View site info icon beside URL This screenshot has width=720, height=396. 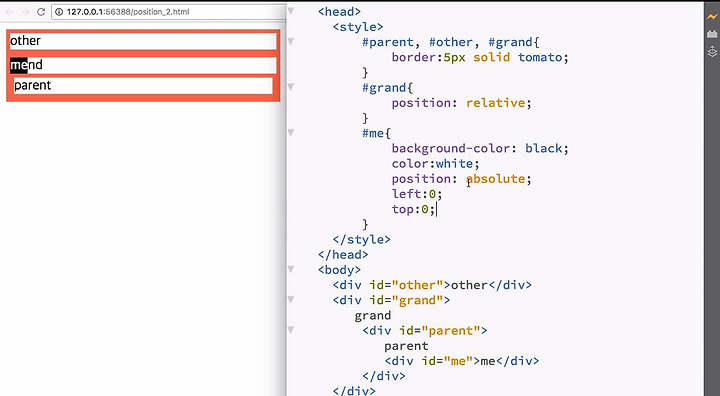59,12
